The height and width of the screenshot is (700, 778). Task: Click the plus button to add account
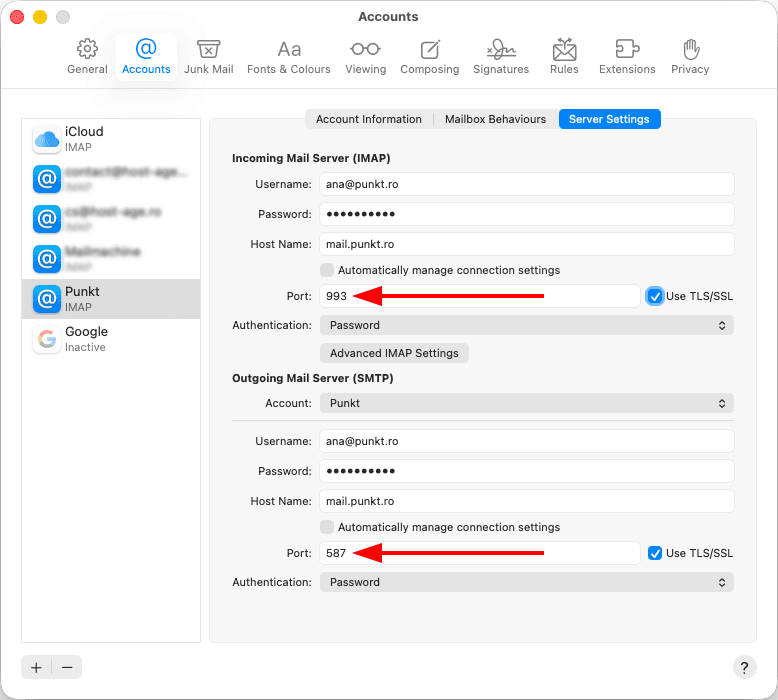[x=36, y=667]
